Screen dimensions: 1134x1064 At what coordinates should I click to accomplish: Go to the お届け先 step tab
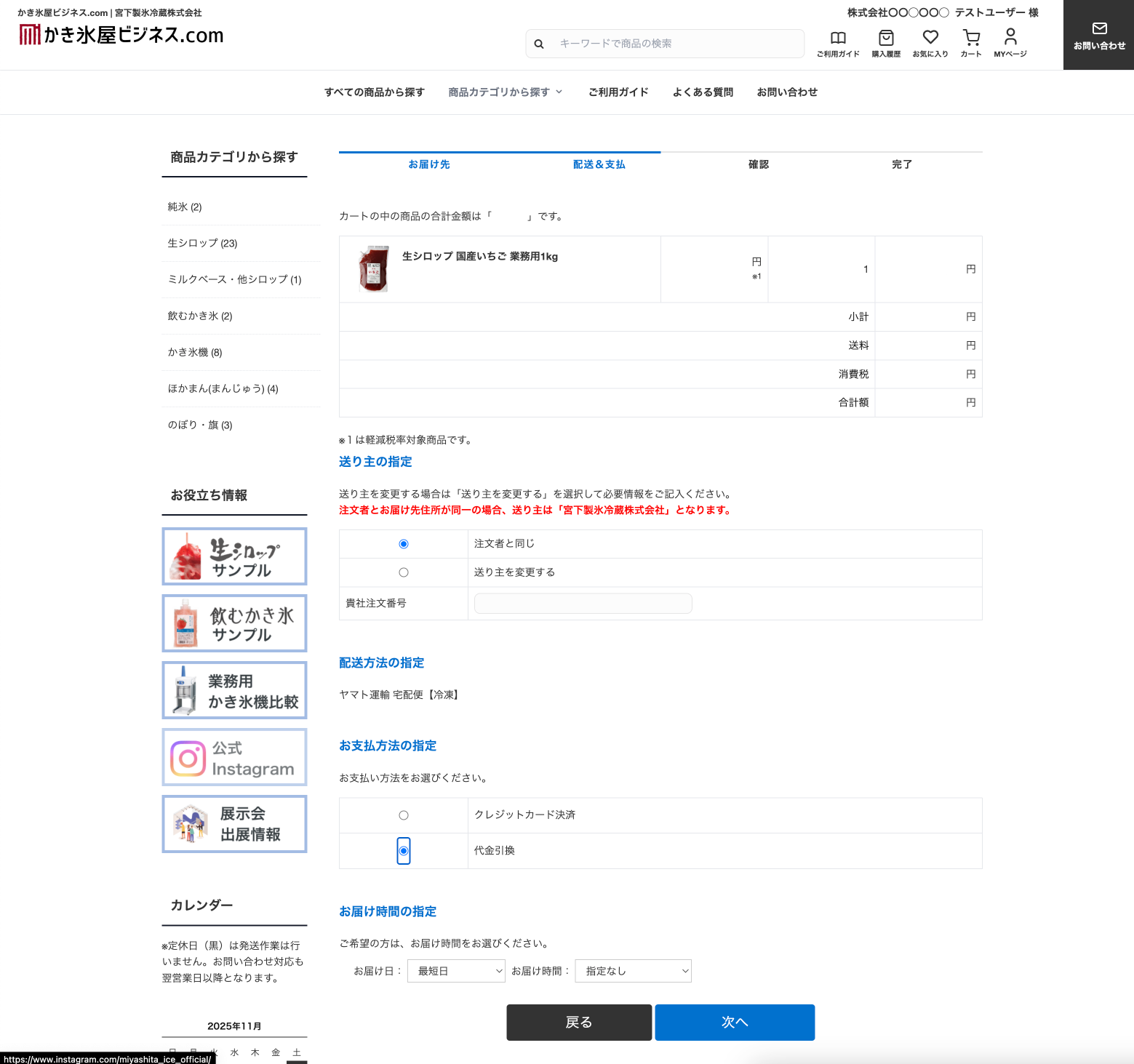coord(429,164)
